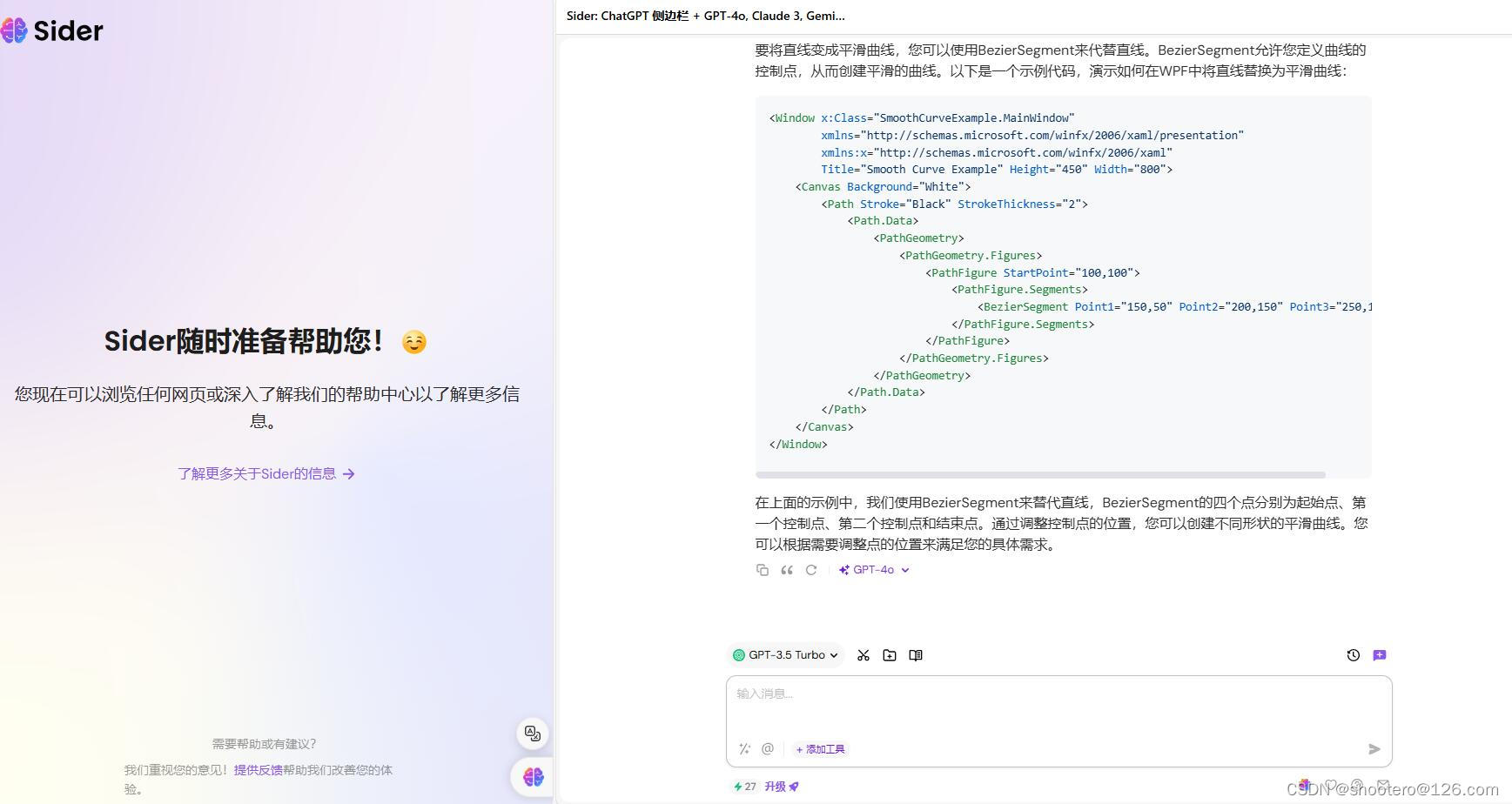Click the 提供反馈 feedback link
The width and height of the screenshot is (1512, 804).
pyautogui.click(x=258, y=770)
